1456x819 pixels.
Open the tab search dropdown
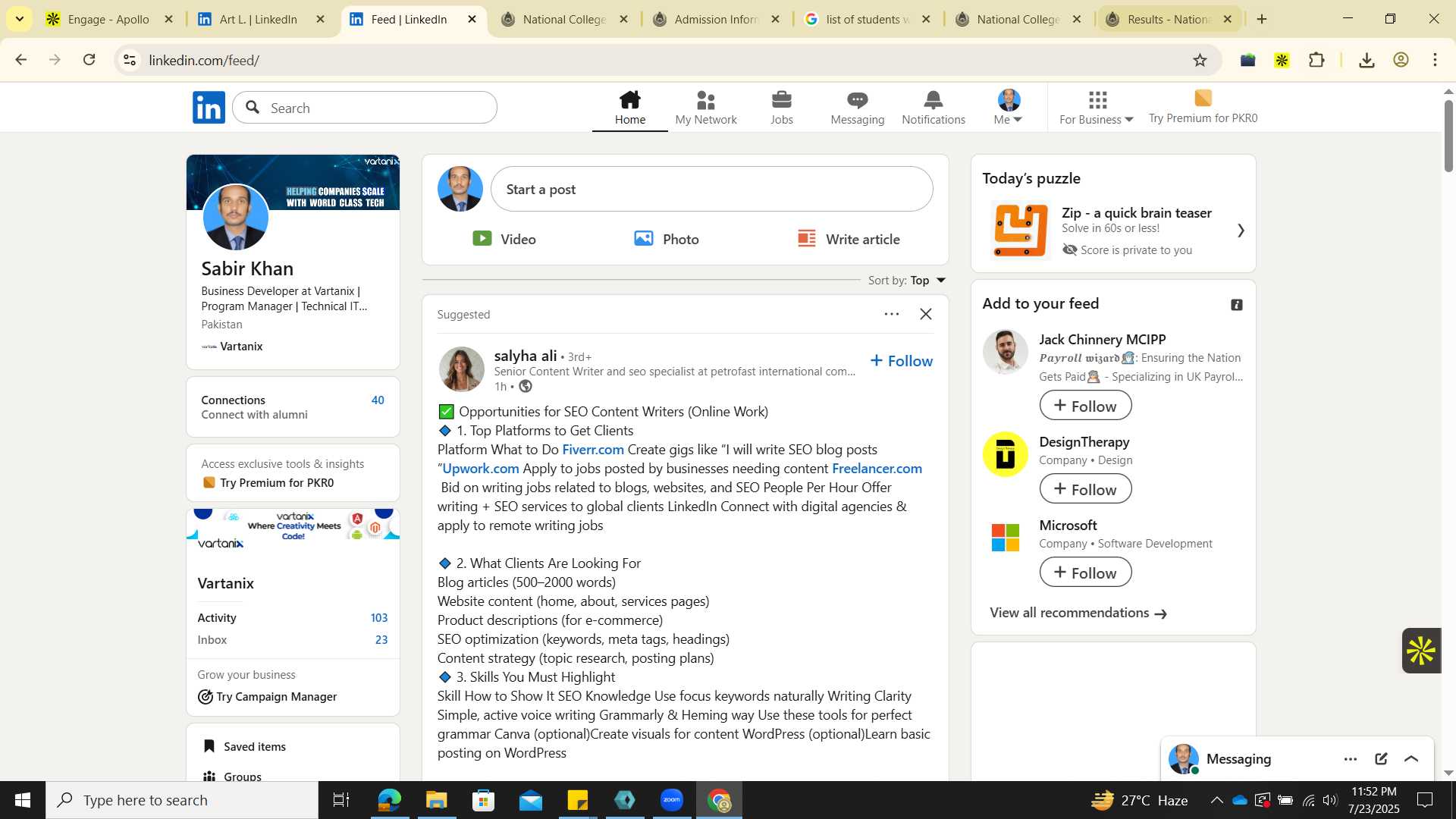click(x=19, y=19)
